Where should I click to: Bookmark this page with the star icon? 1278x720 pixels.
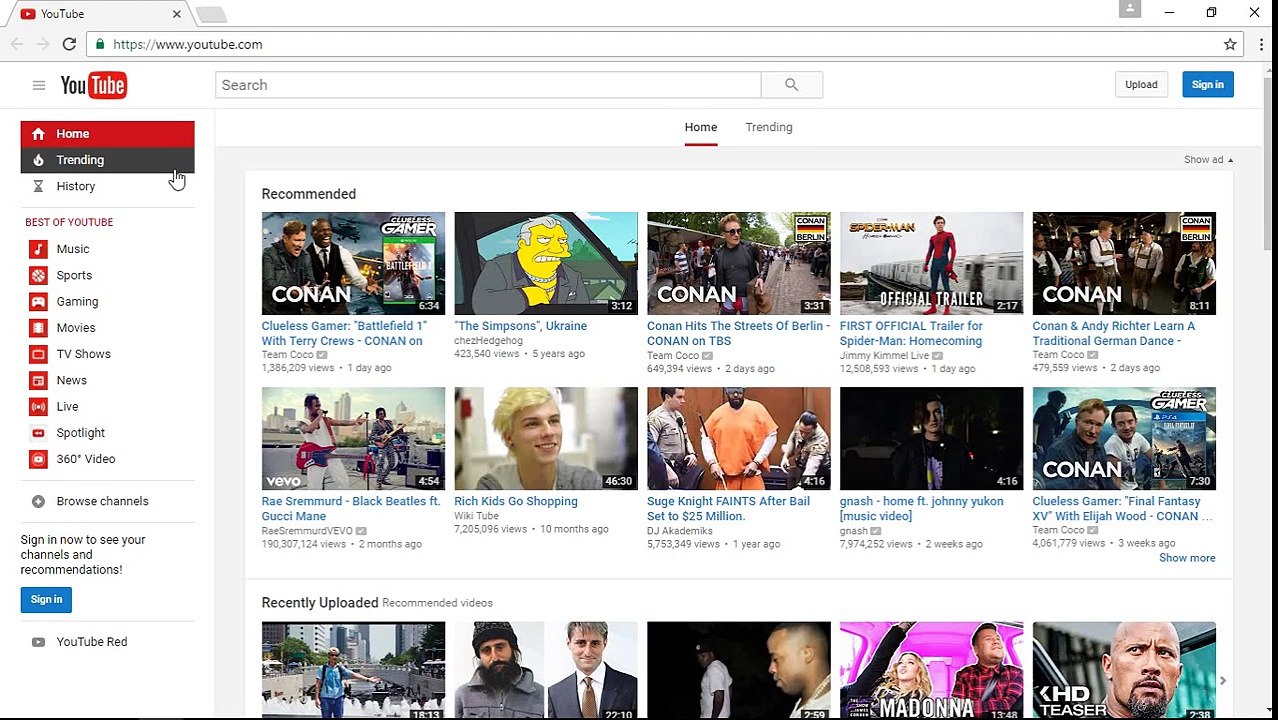tap(1230, 44)
